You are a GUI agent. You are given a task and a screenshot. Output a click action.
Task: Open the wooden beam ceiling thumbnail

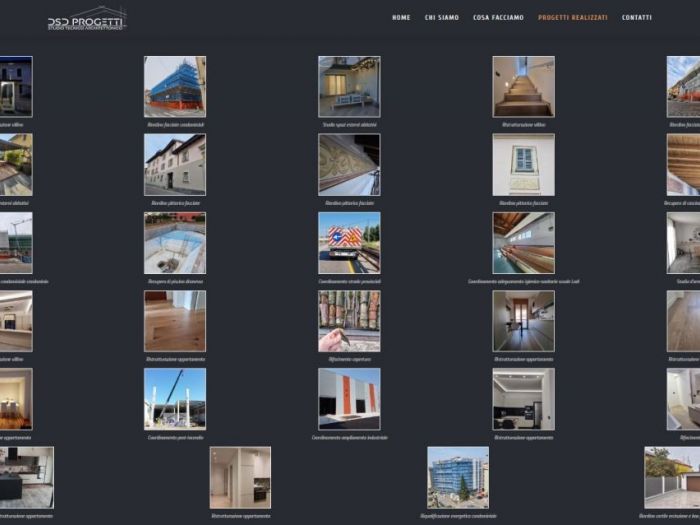(683, 165)
